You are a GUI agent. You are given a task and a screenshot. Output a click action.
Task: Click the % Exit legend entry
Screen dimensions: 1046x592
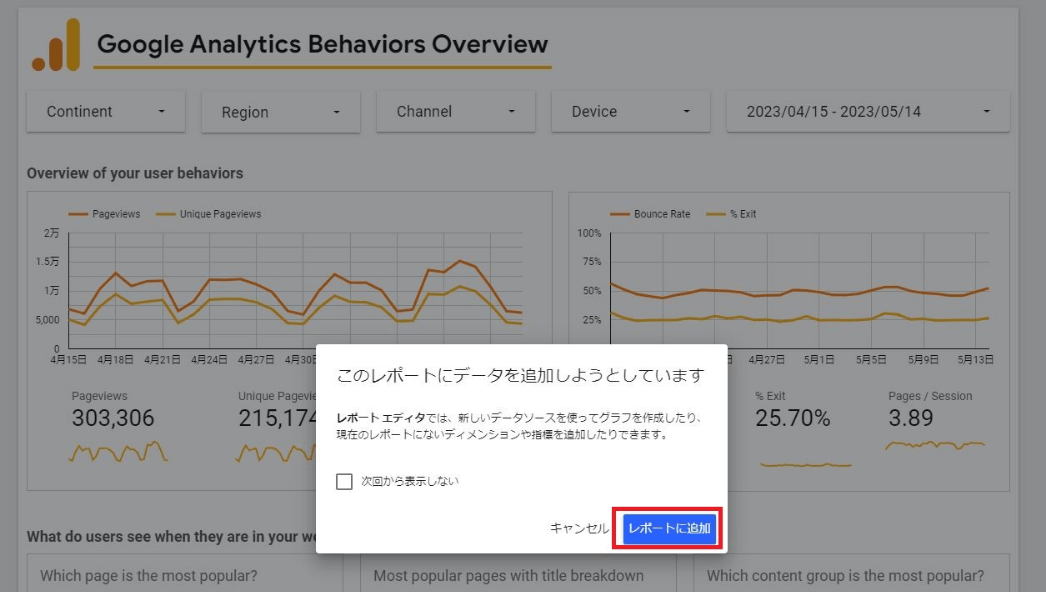point(731,214)
